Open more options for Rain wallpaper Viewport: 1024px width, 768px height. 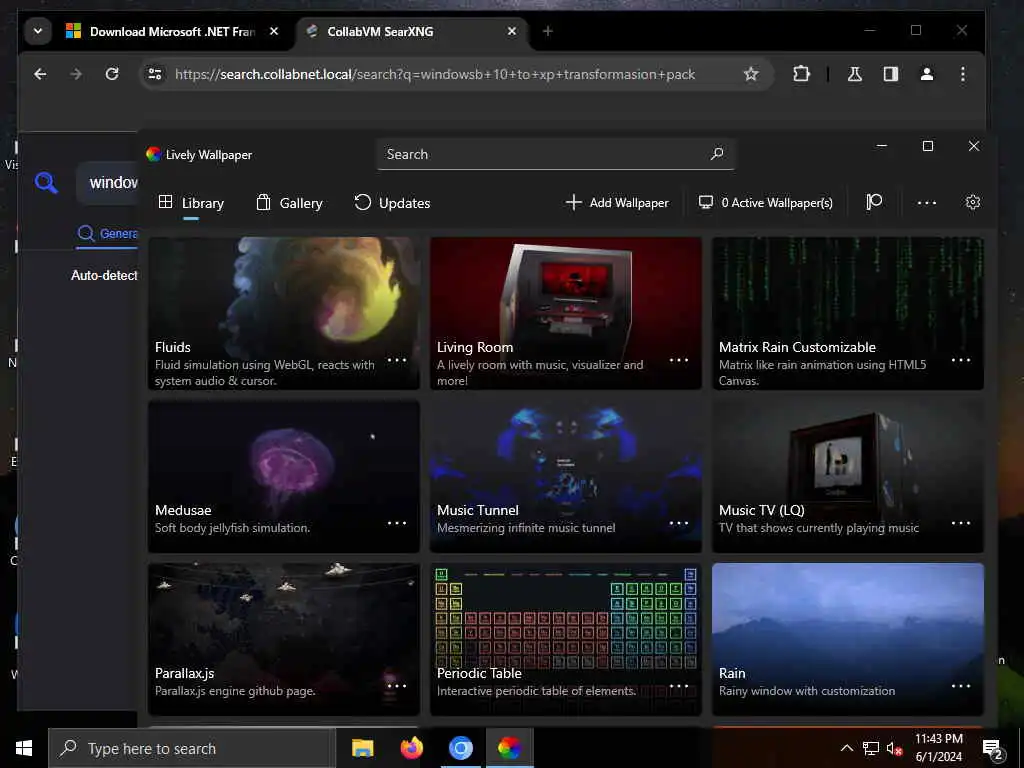[961, 686]
